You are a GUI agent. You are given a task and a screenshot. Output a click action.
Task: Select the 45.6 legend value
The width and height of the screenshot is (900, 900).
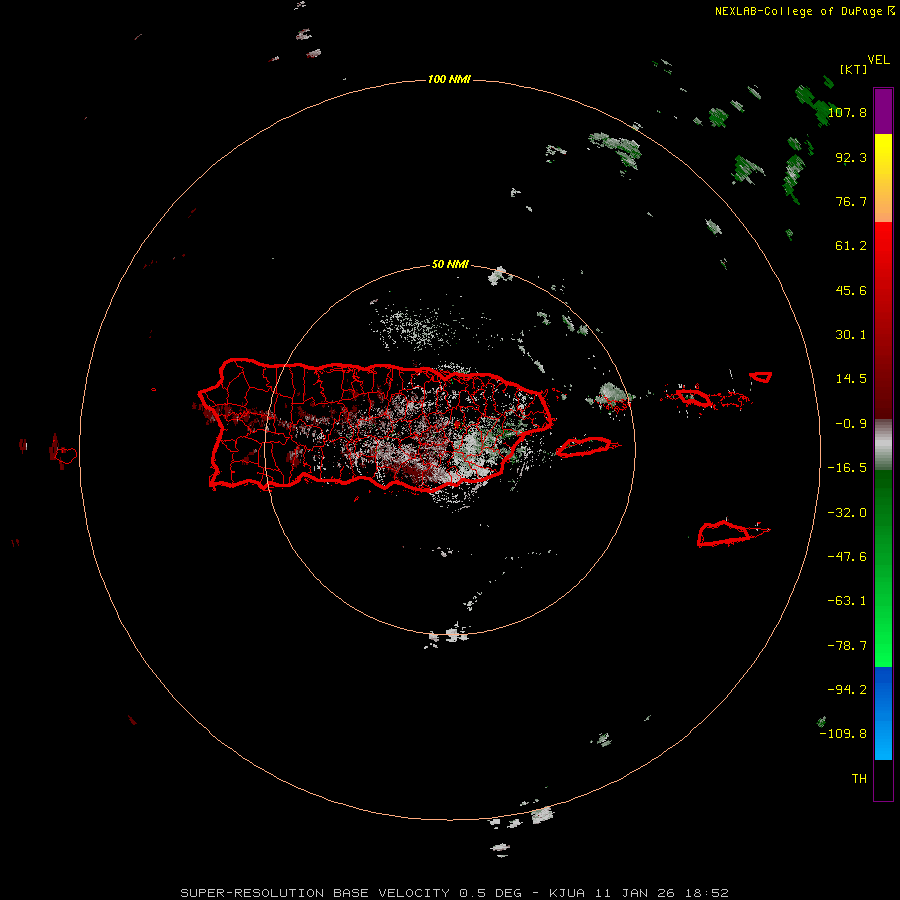click(x=851, y=290)
